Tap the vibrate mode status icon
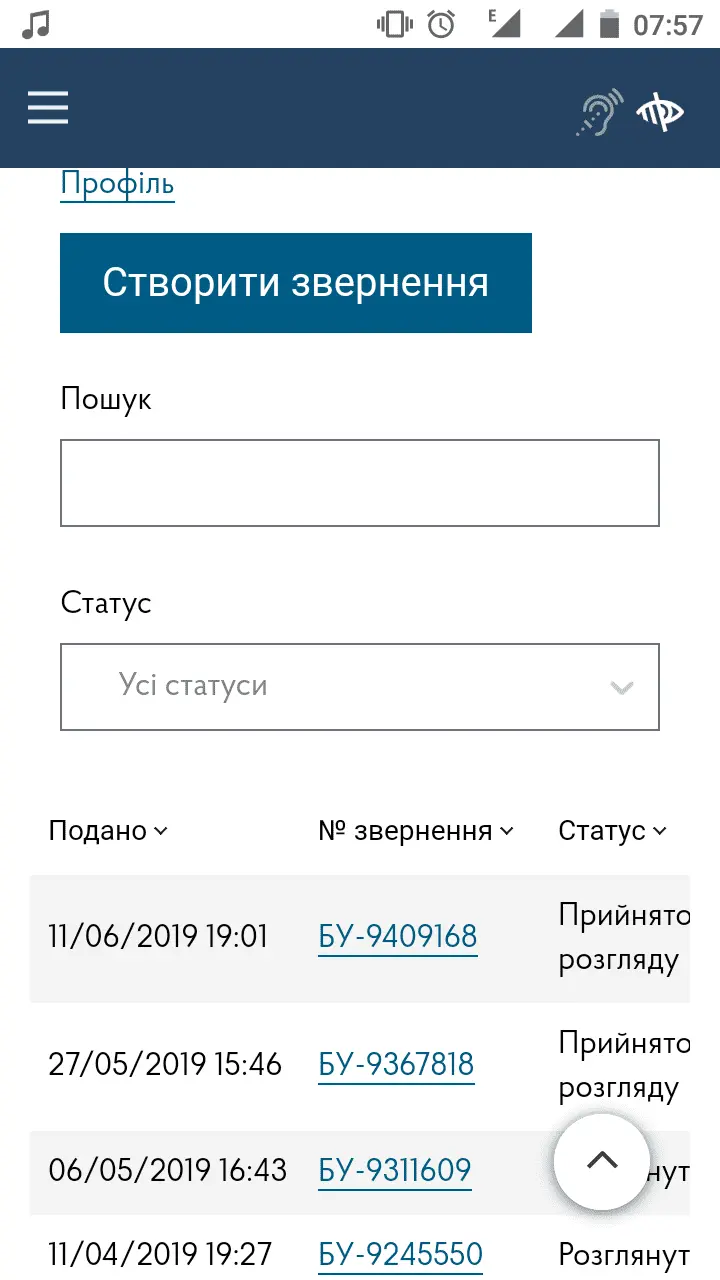 394,24
